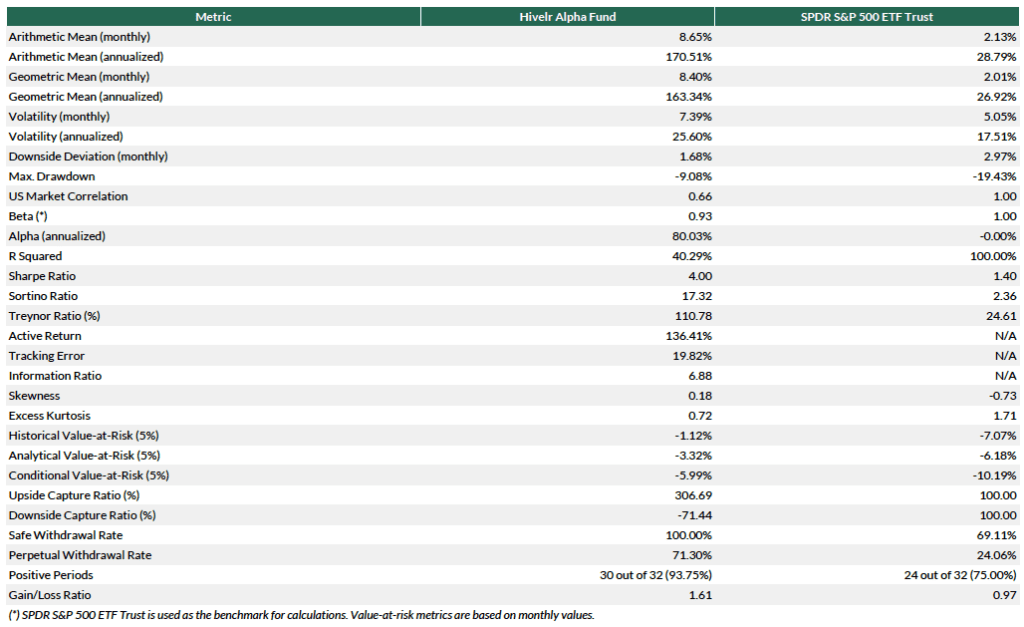Select the Sortino Ratio row label
The height and width of the screenshot is (627, 1024).
pos(43,296)
